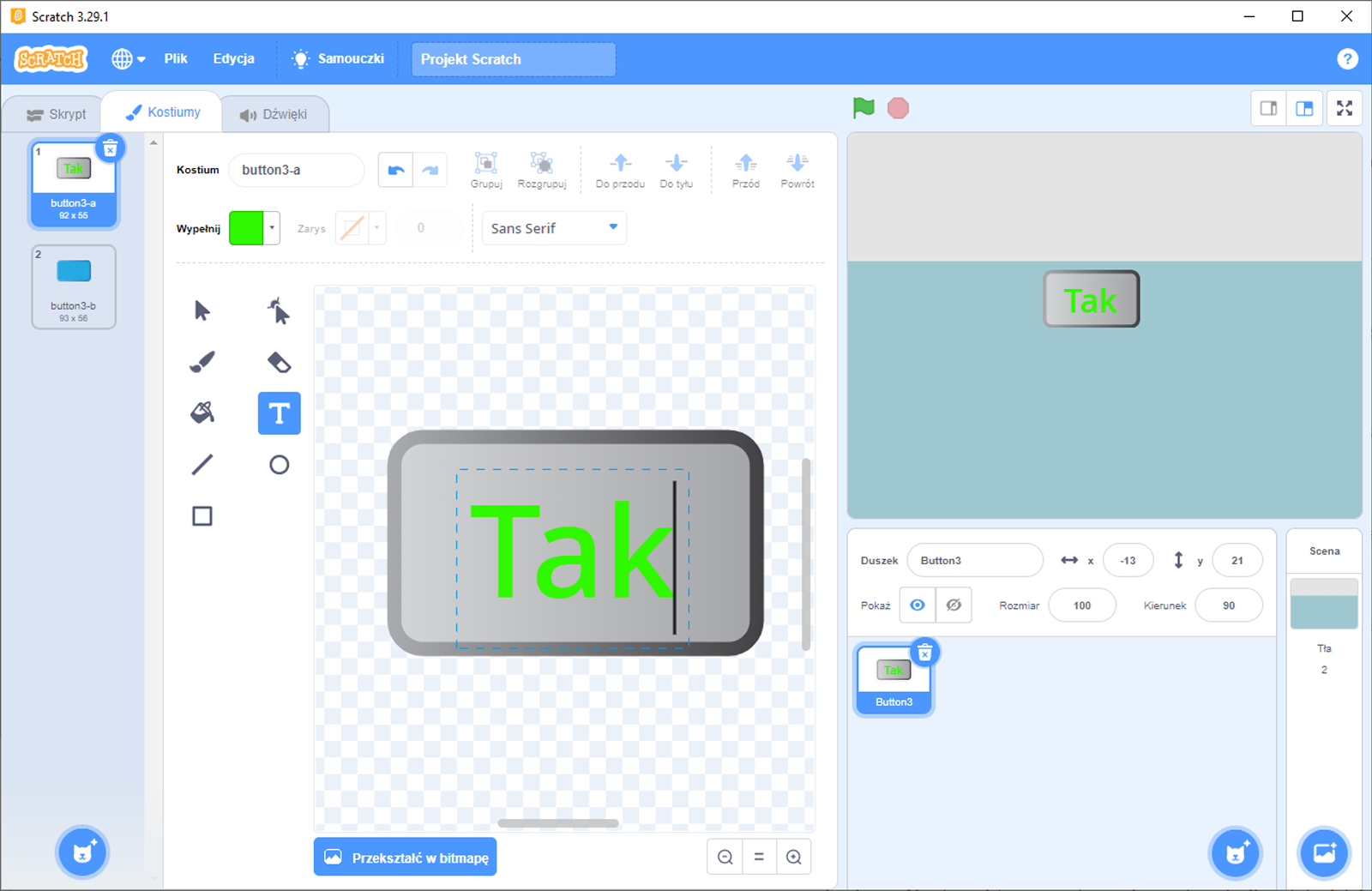Switch to the Skrypt tab
The width and height of the screenshot is (1372, 891).
57,114
